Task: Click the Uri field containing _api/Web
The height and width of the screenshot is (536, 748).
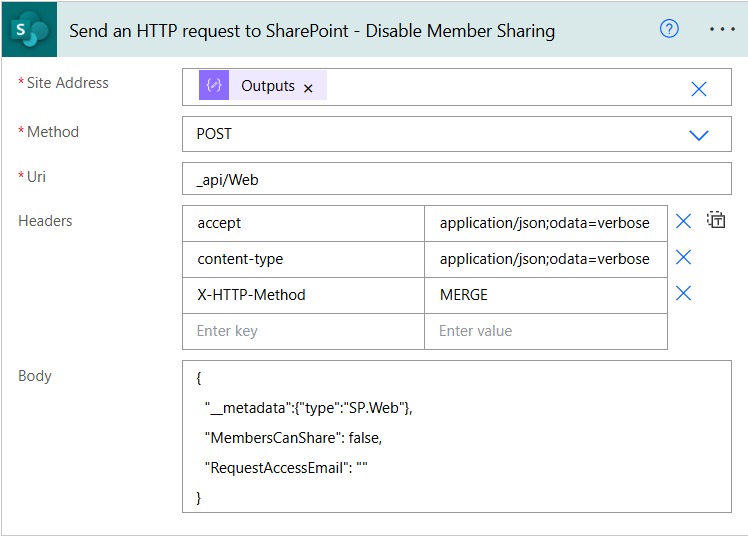Action: coord(457,179)
